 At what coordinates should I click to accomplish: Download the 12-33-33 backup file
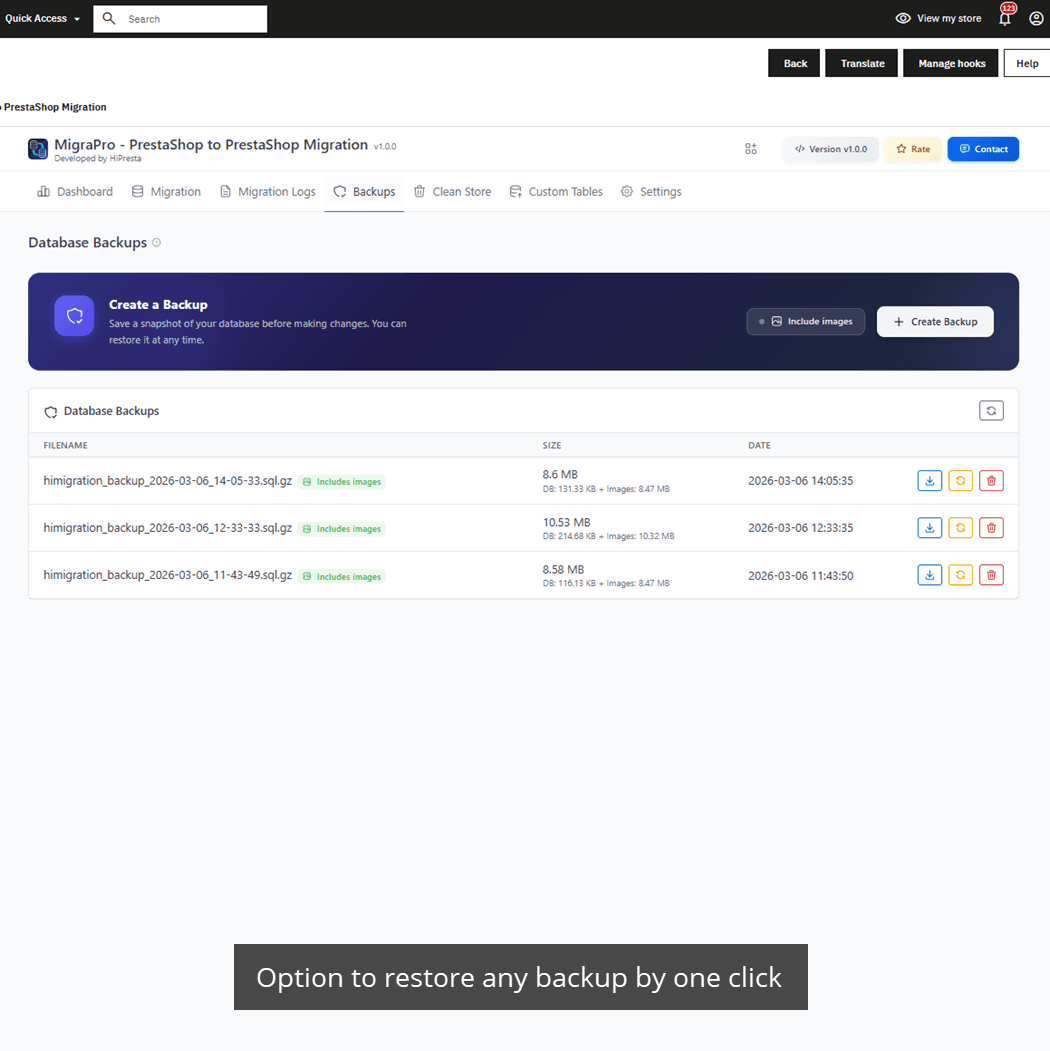pyautogui.click(x=929, y=528)
